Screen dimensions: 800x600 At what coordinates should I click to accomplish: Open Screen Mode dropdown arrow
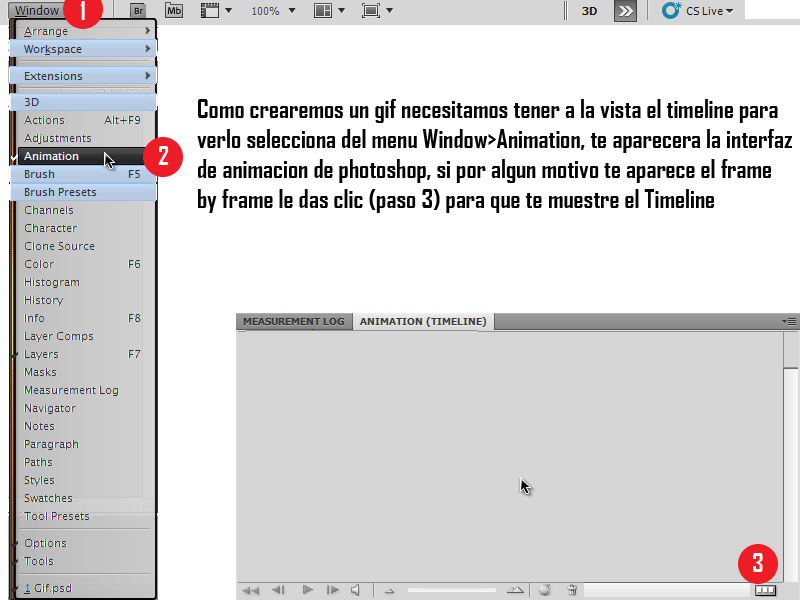[x=390, y=11]
